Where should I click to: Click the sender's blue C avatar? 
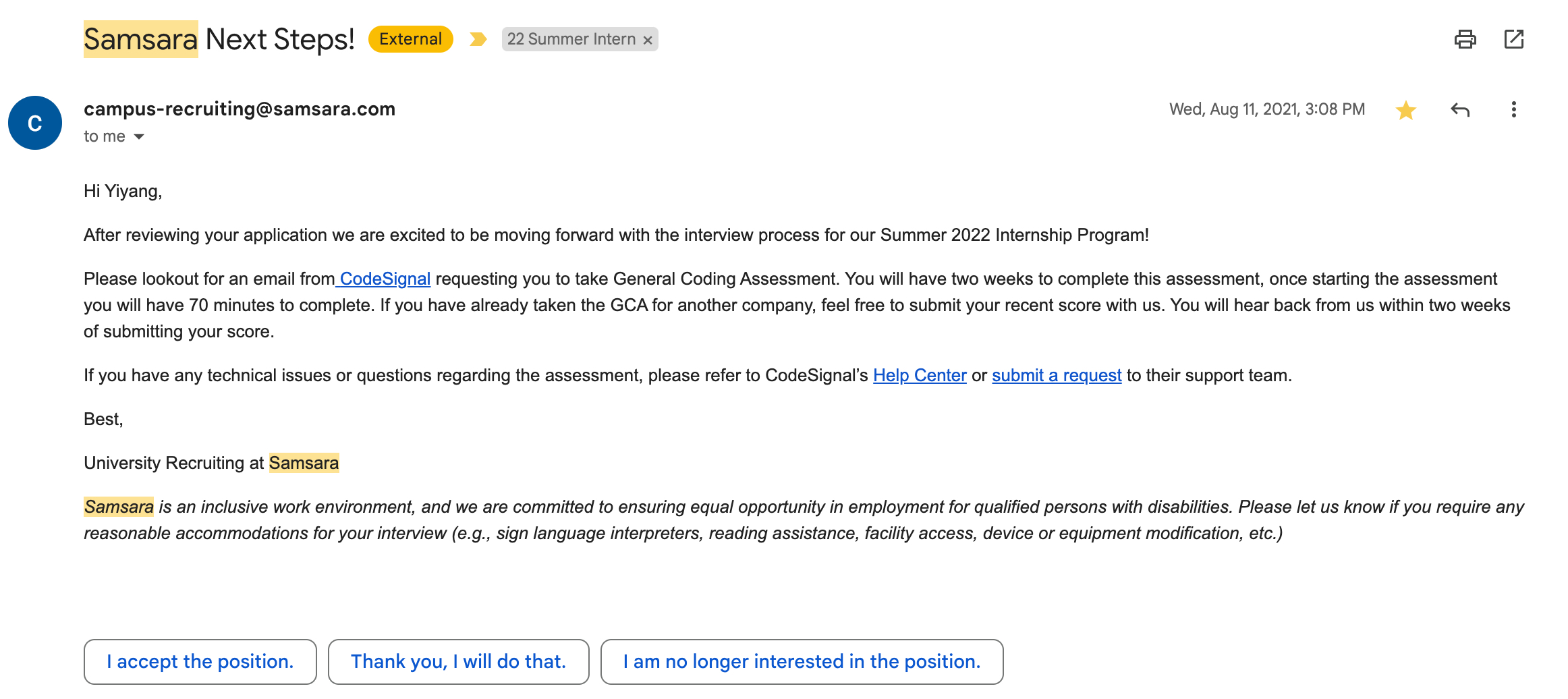point(35,123)
